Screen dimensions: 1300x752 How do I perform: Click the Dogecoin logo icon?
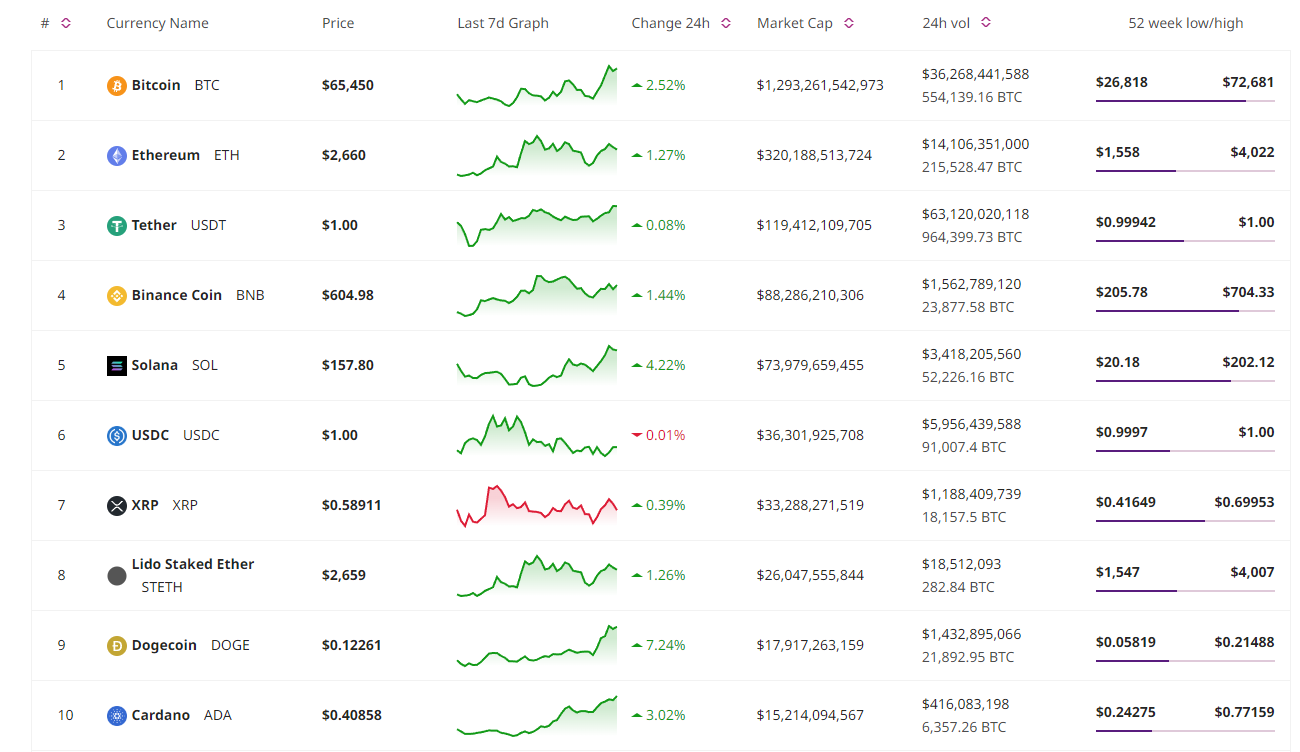[x=117, y=646]
